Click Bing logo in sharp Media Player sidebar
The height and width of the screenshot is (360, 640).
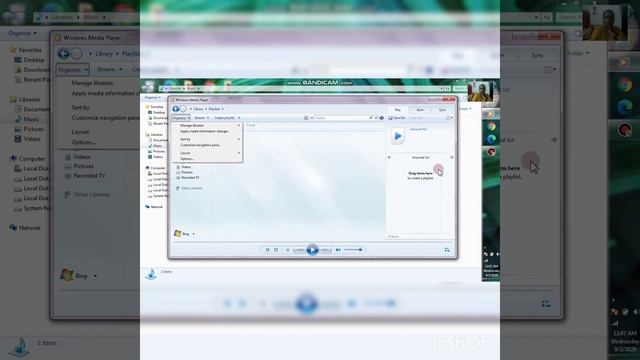click(177, 233)
